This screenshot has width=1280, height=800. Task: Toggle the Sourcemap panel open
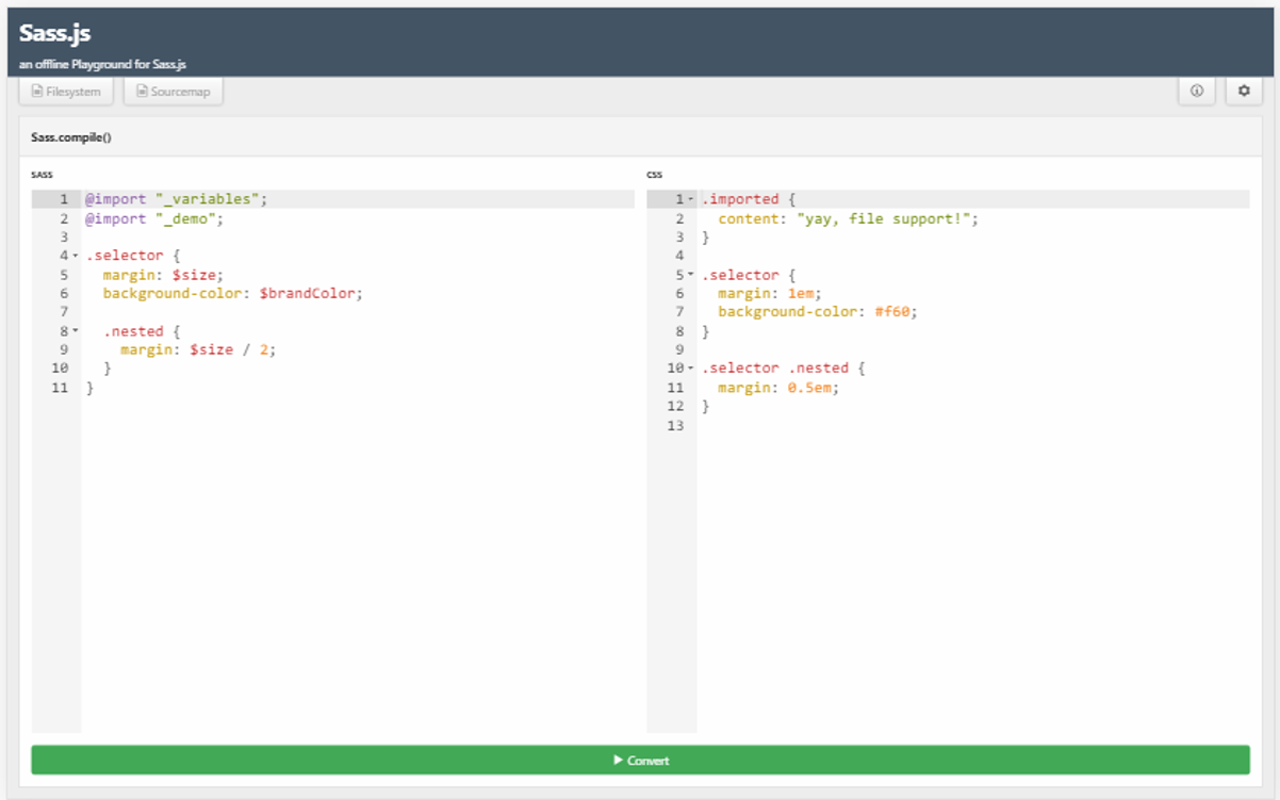click(x=173, y=90)
